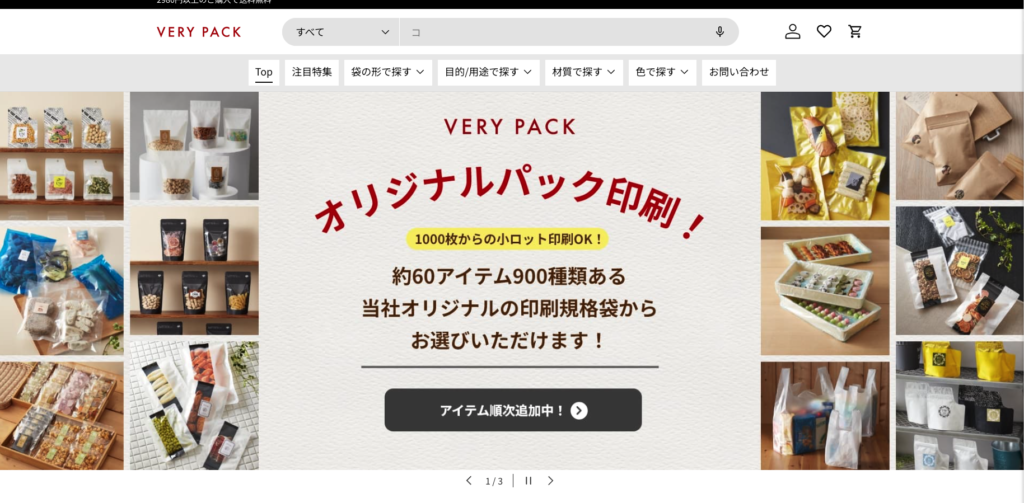Image resolution: width=1024 pixels, height=503 pixels.
Task: Expand 色で探す menu
Action: (x=662, y=73)
